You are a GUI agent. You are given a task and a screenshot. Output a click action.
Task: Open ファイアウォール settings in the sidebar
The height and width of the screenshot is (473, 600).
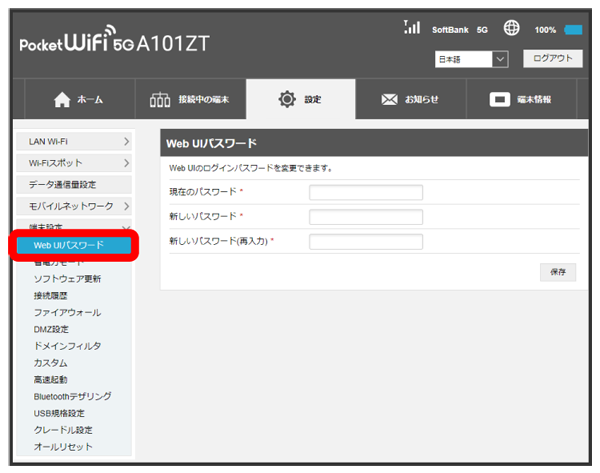click(x=67, y=312)
